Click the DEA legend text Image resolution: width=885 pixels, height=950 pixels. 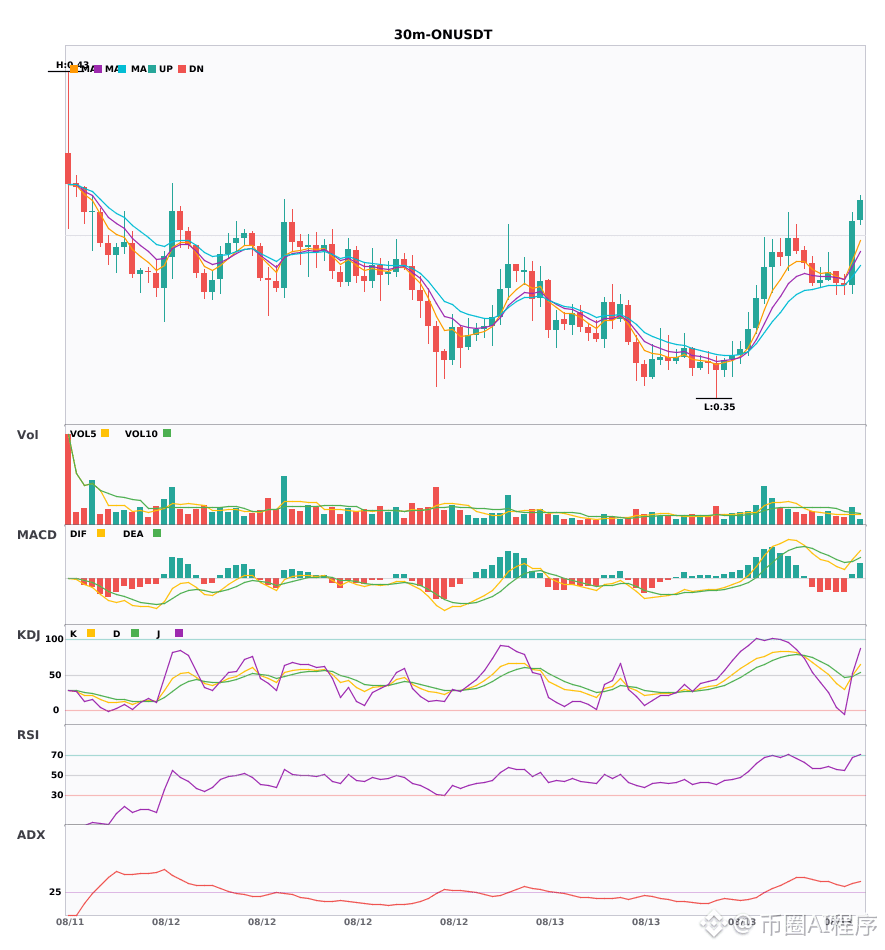133,534
